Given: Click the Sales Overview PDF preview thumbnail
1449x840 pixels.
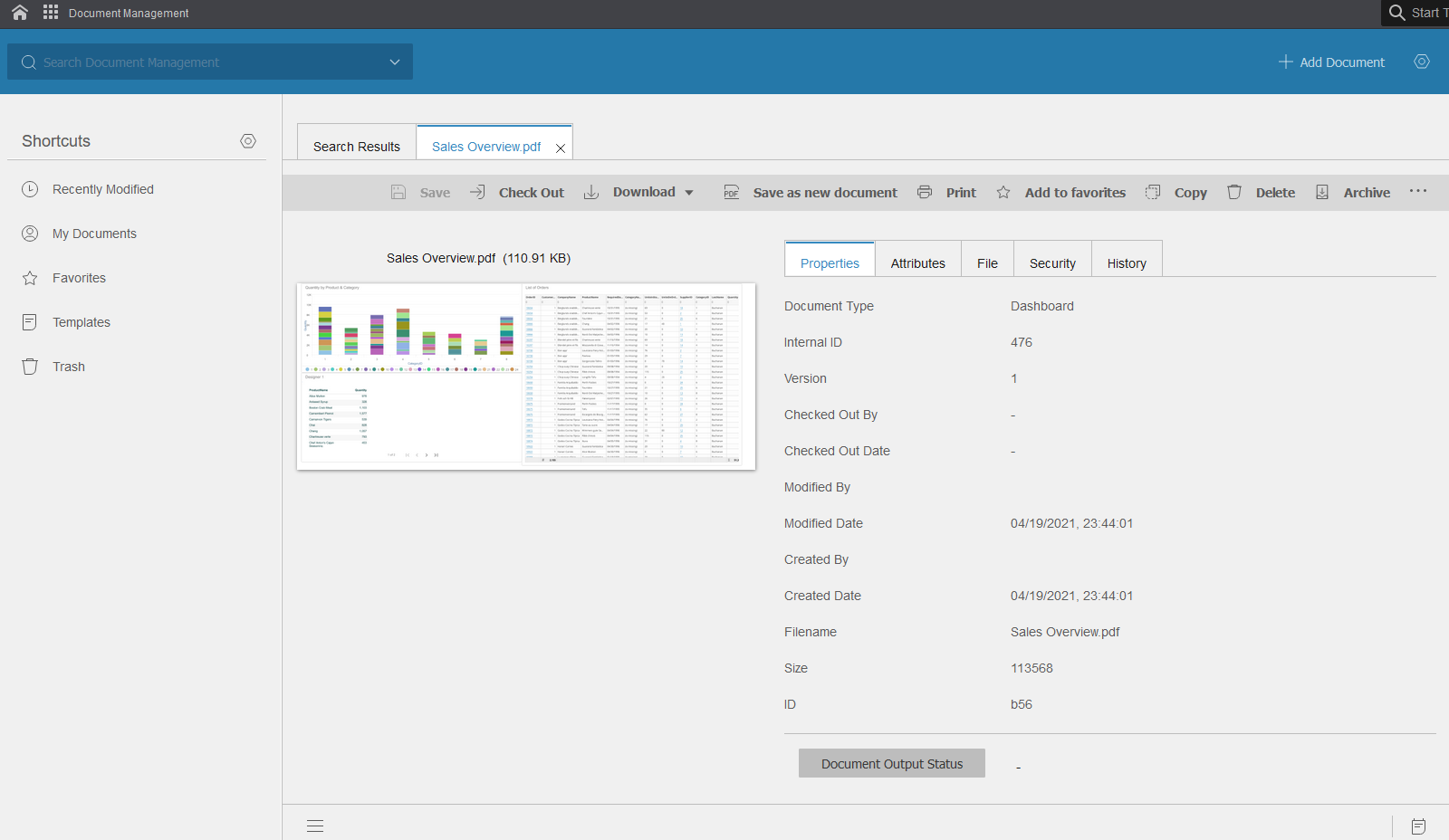Looking at the screenshot, I should 526,376.
